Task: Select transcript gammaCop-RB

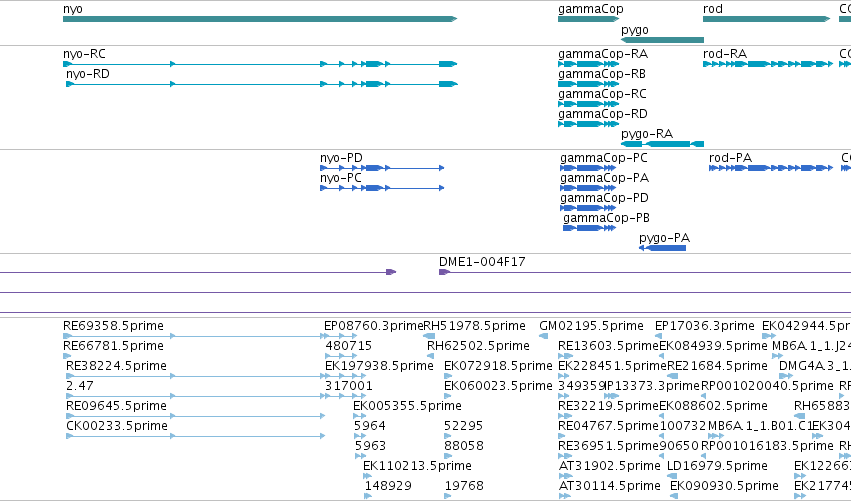Action: [588, 84]
